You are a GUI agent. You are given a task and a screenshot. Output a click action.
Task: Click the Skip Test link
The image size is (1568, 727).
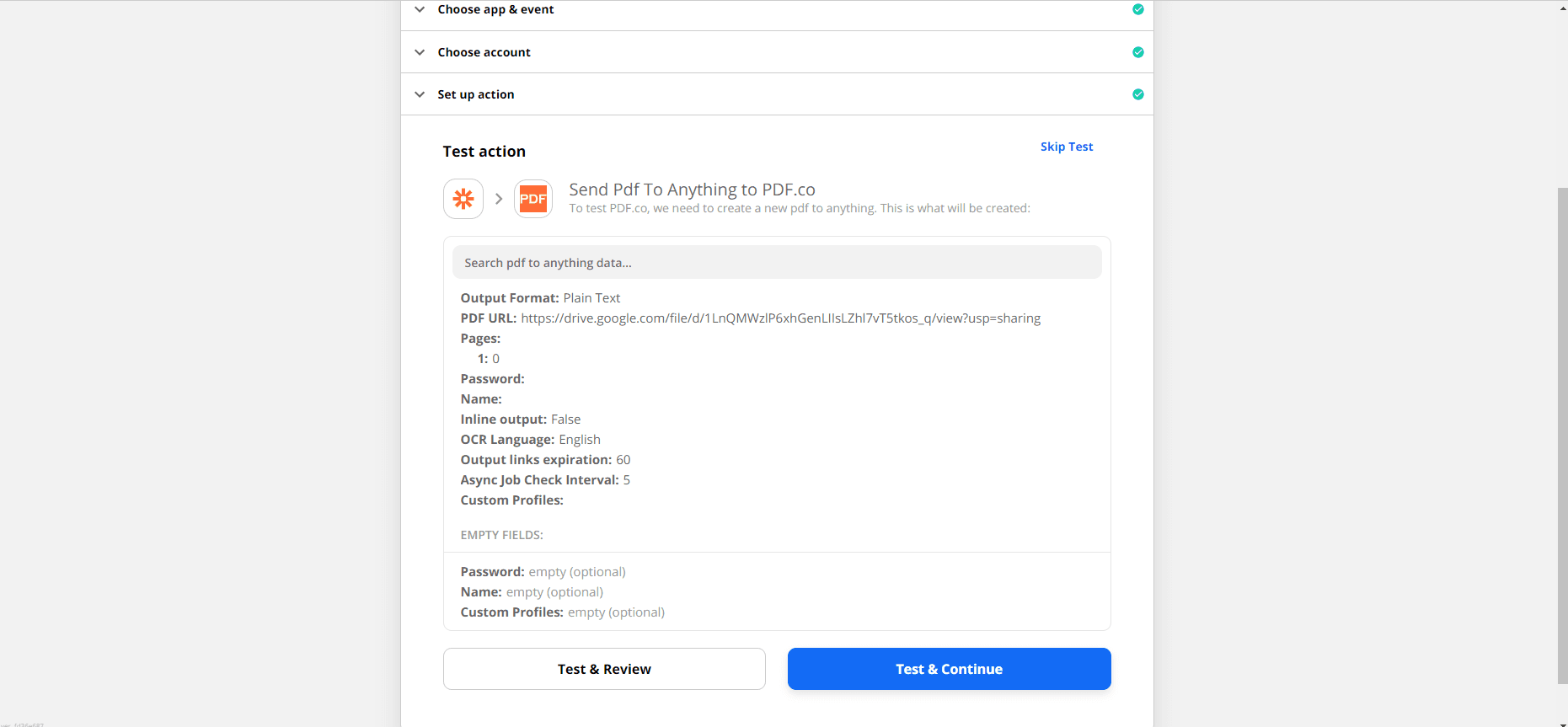(1066, 146)
